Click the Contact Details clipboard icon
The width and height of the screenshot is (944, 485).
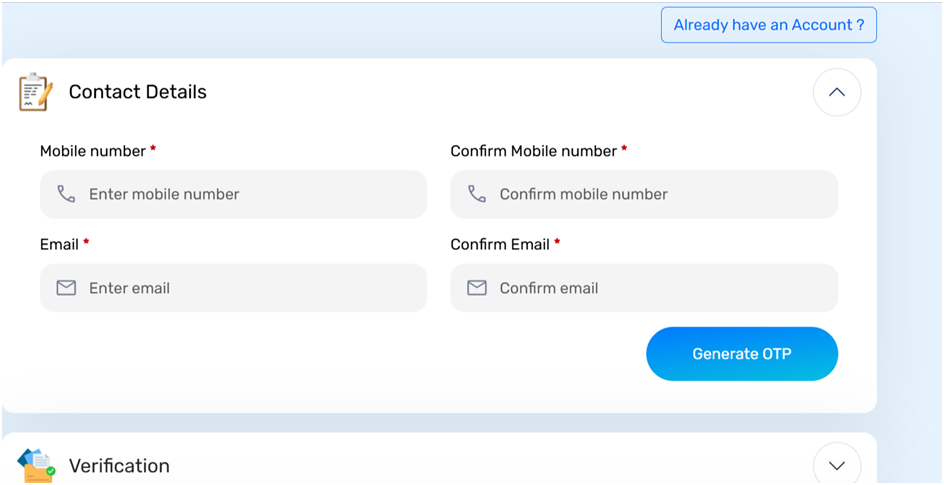(35, 92)
